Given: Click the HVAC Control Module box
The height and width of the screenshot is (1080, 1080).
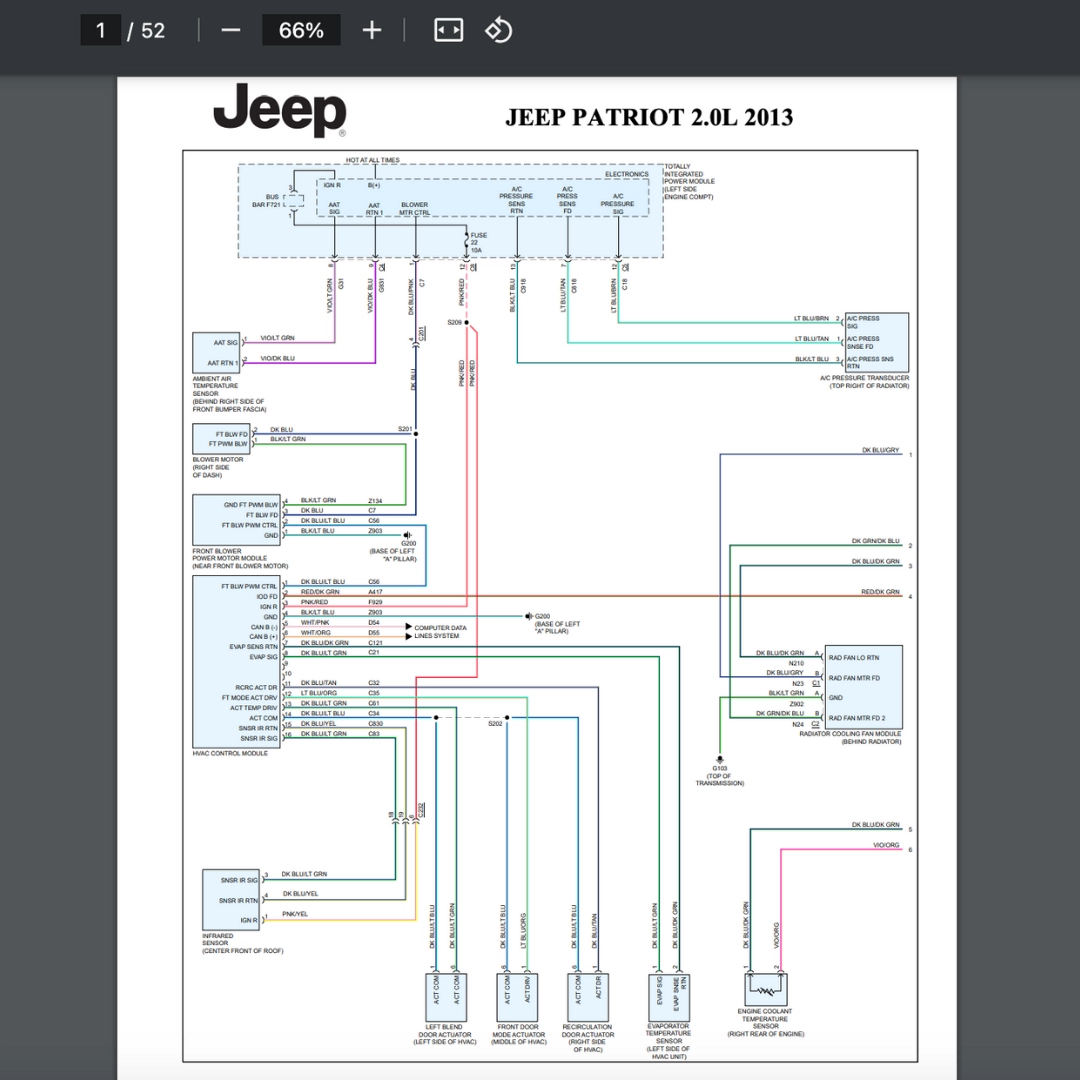Looking at the screenshot, I should pos(236,662).
